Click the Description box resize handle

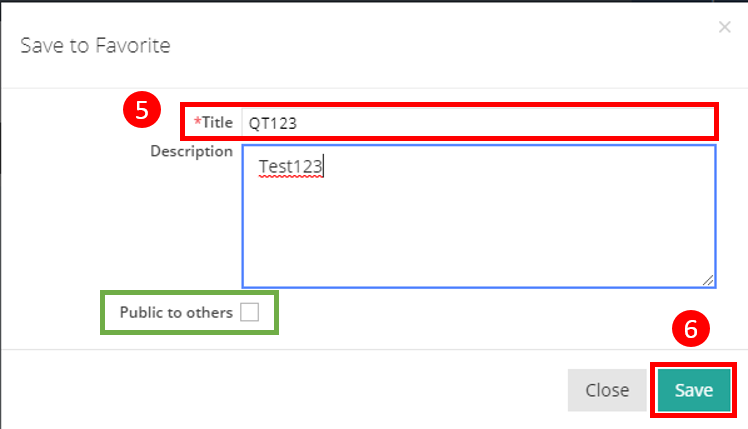pos(709,281)
